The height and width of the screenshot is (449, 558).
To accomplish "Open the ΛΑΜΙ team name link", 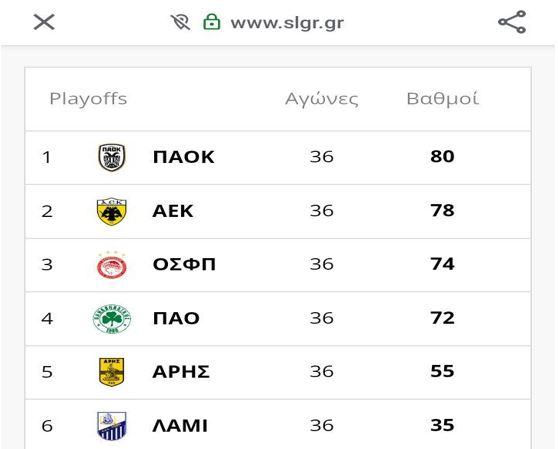I will tap(180, 426).
